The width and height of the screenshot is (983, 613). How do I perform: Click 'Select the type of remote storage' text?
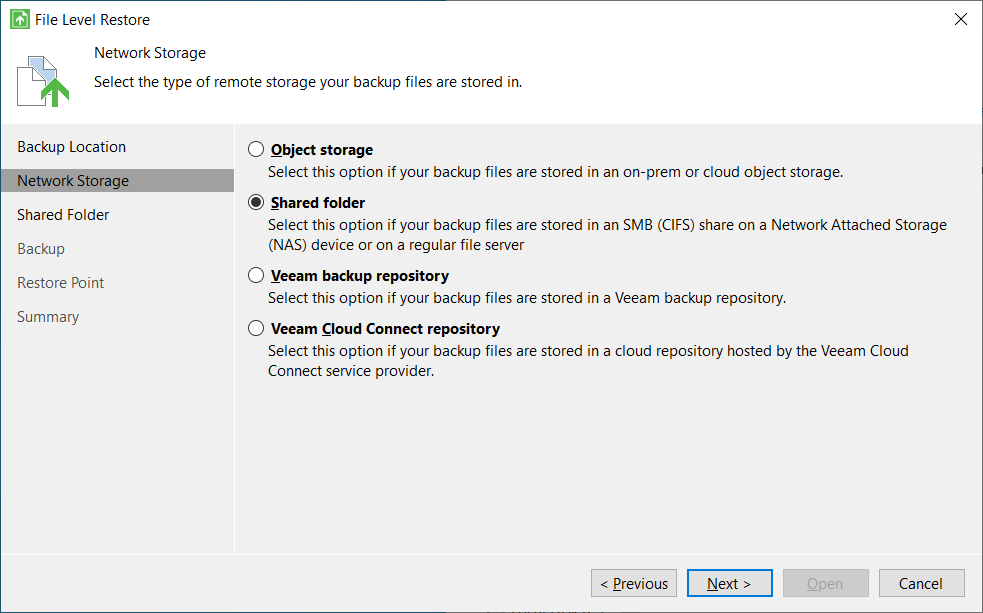[x=308, y=82]
